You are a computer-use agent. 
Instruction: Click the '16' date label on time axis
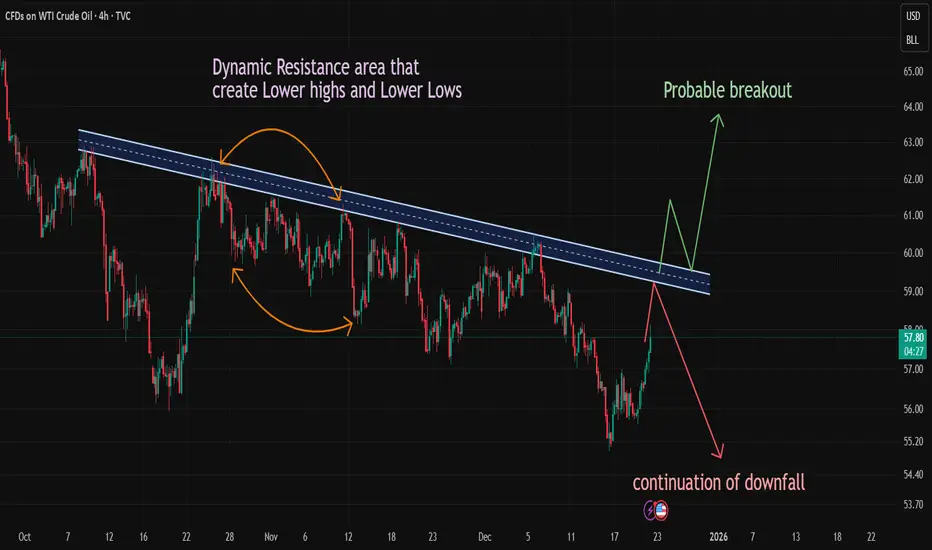[143, 537]
